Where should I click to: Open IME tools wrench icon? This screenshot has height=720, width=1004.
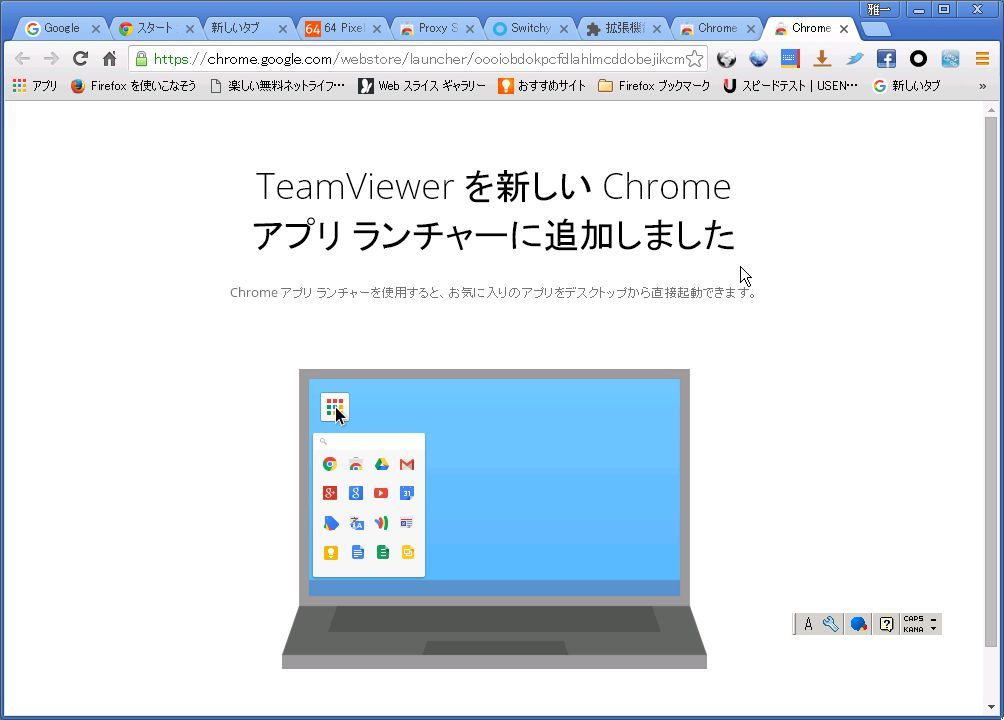830,624
